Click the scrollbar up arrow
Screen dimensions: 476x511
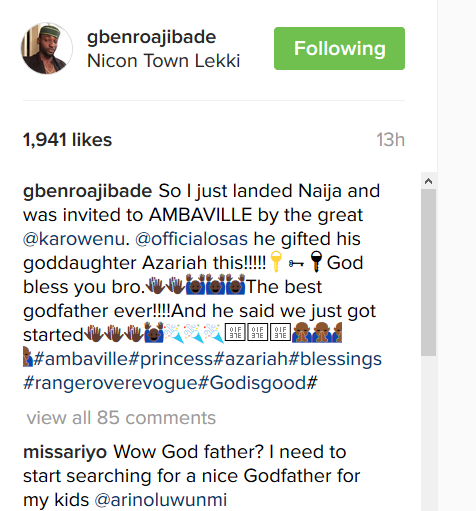pos(428,181)
